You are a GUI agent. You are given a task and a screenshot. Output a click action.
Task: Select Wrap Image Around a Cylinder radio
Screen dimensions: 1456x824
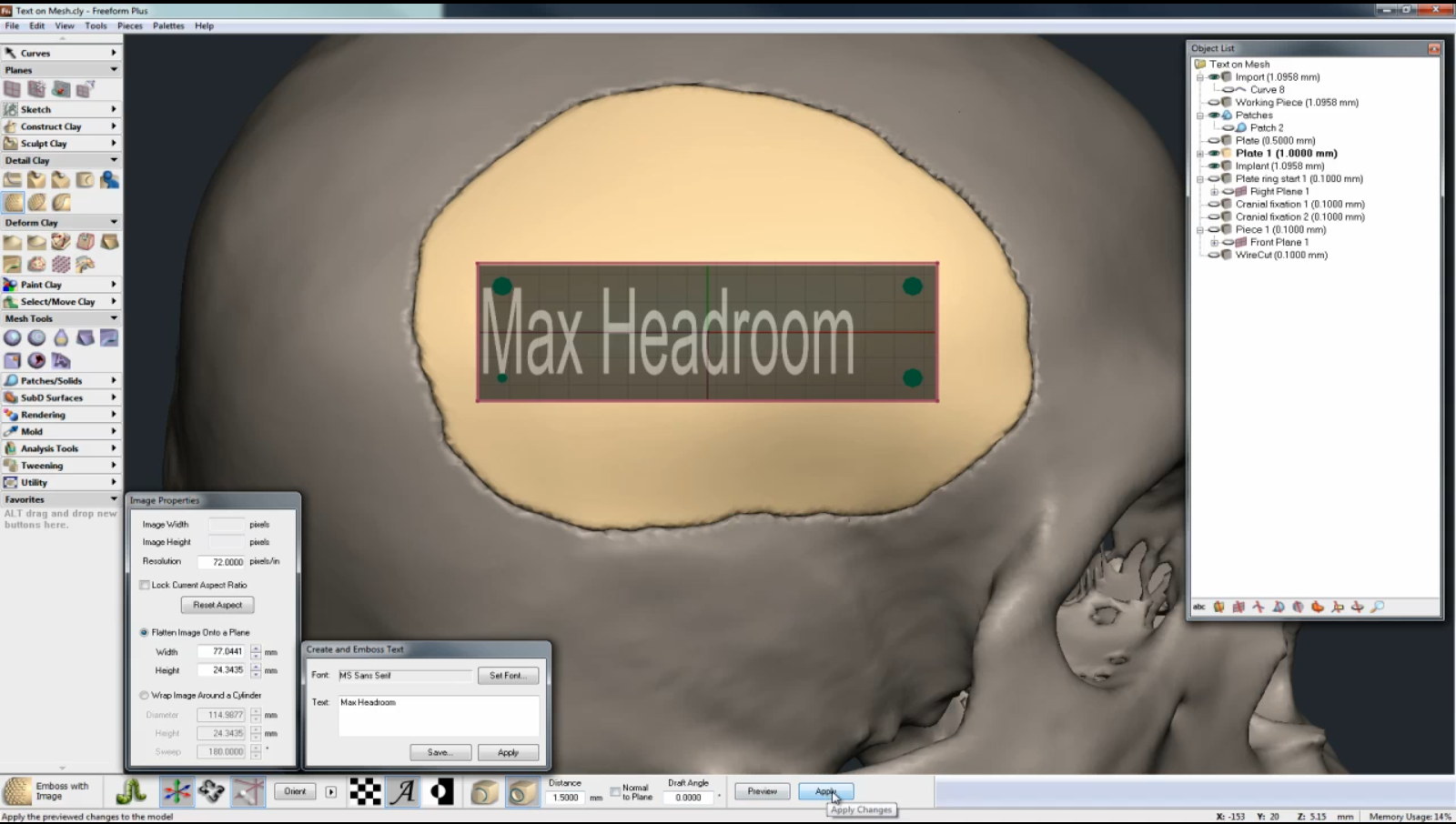(x=144, y=695)
